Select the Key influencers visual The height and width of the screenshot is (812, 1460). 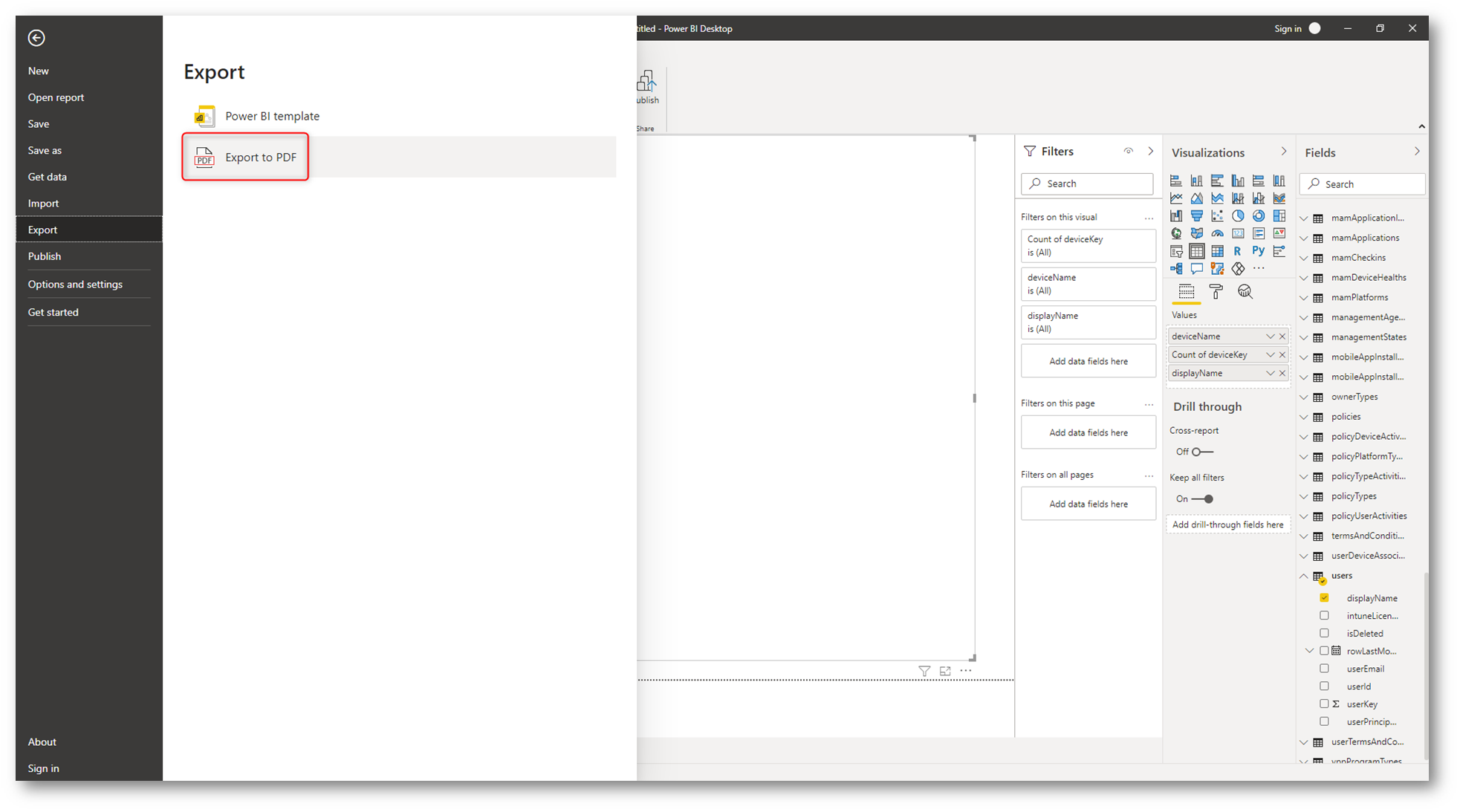coord(1279,251)
